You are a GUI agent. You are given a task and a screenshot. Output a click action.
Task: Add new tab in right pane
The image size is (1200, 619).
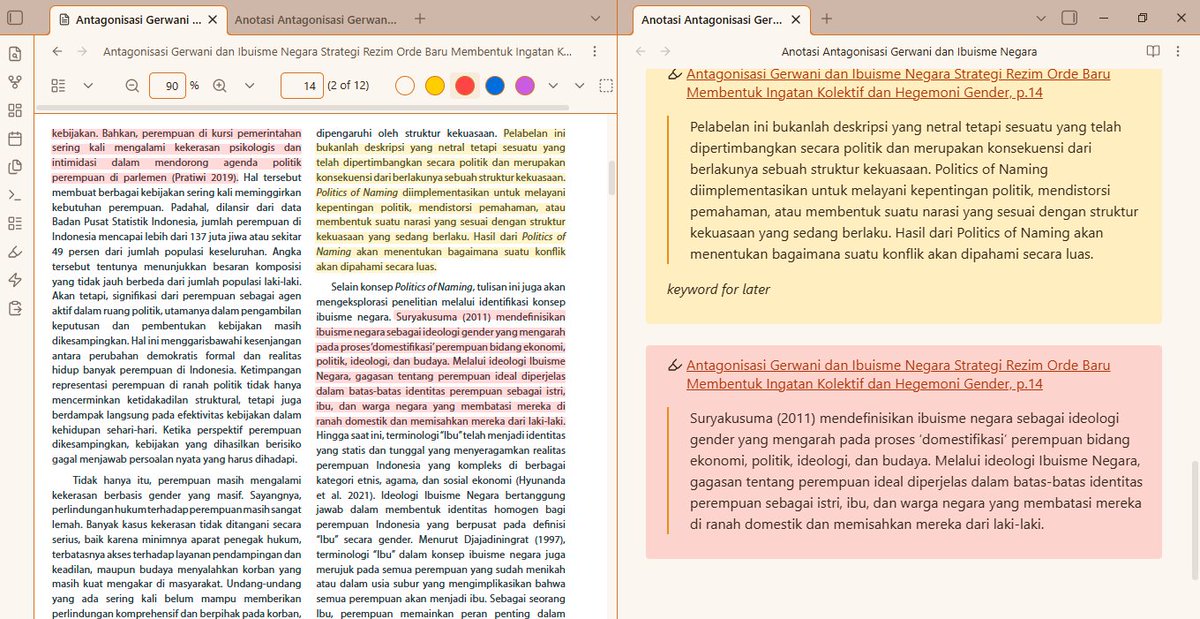[826, 19]
